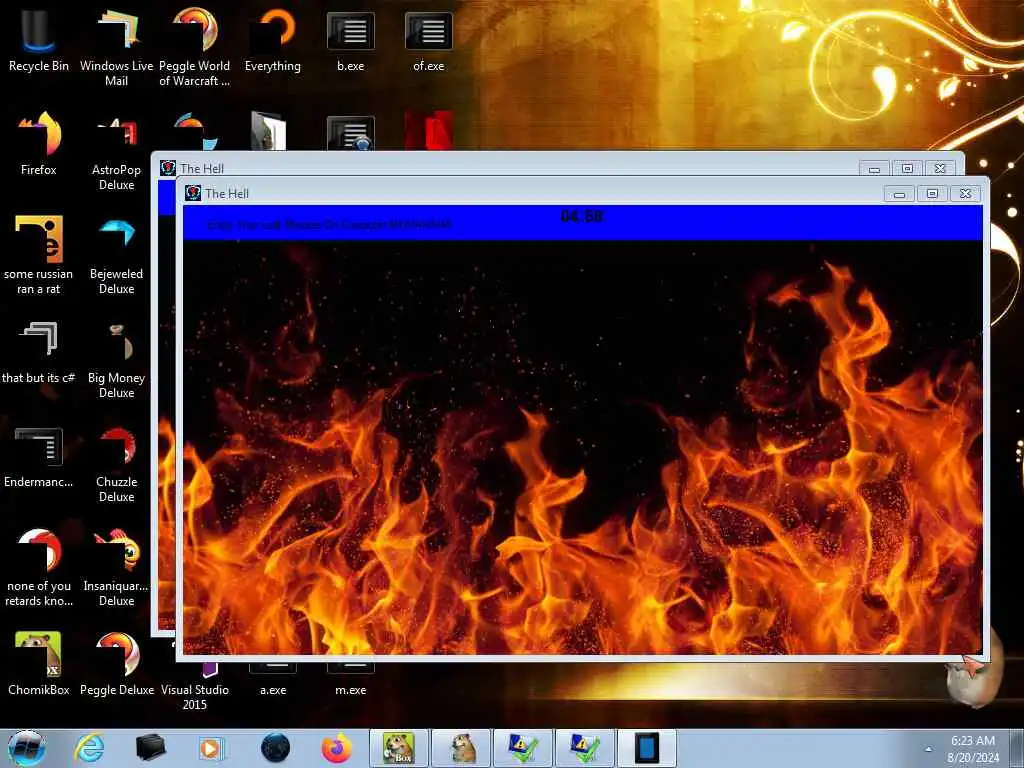Screen dimensions: 1024x768
Task: Click the message text in the blue banner
Action: (329, 225)
